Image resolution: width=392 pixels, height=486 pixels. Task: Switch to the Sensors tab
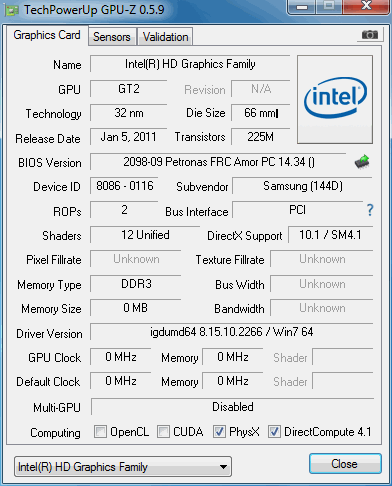(112, 37)
